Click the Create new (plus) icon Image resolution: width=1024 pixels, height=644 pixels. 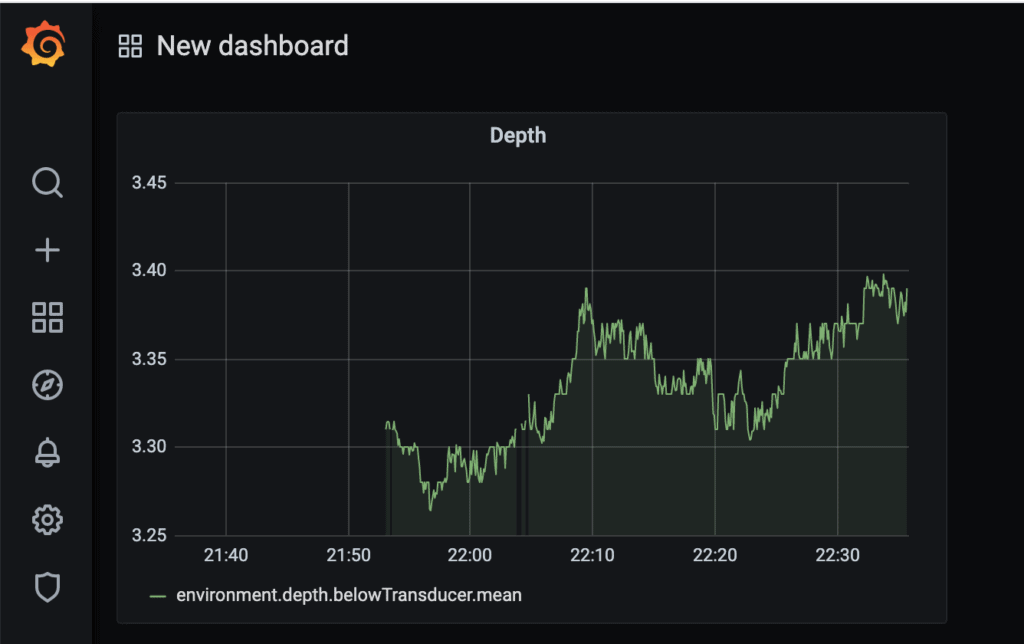point(47,250)
